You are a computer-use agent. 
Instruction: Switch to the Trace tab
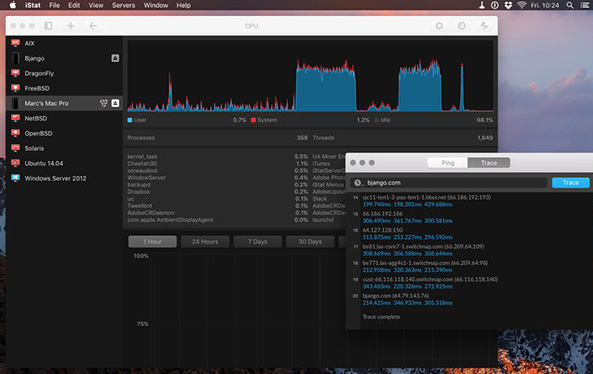click(x=489, y=163)
